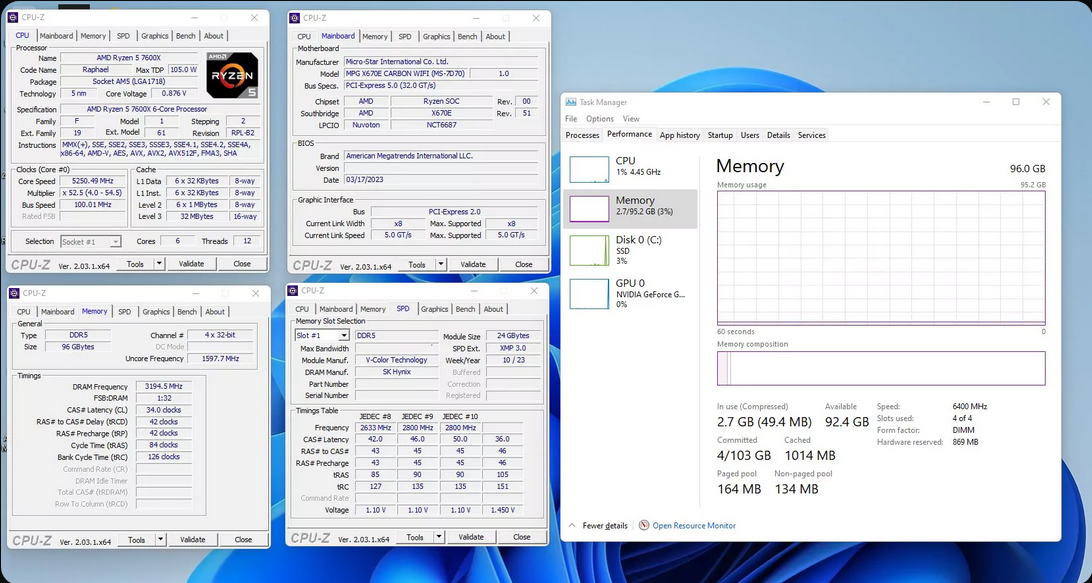Click the Task Manager title bar icon
Screen dimensions: 1092x583
click(571, 102)
